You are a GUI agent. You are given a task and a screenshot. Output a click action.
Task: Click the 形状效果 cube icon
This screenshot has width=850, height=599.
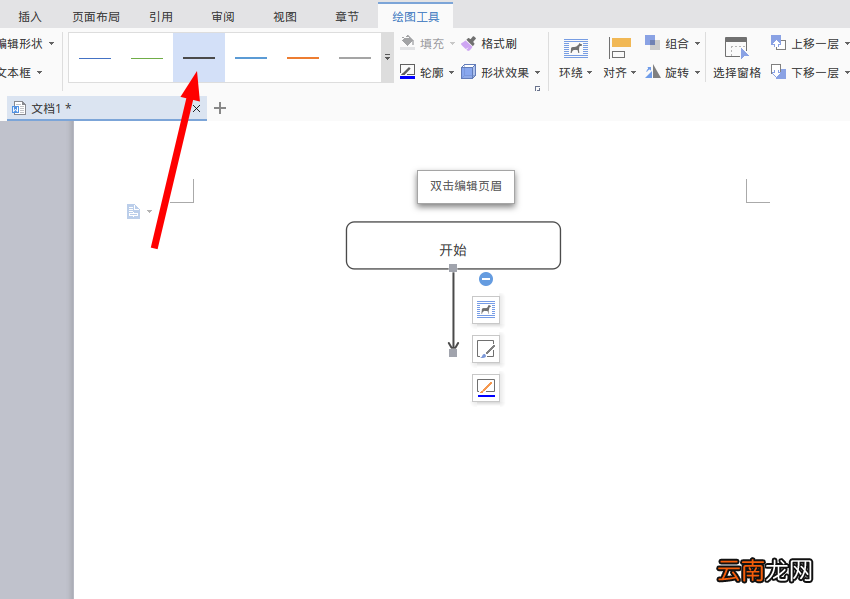pos(468,72)
